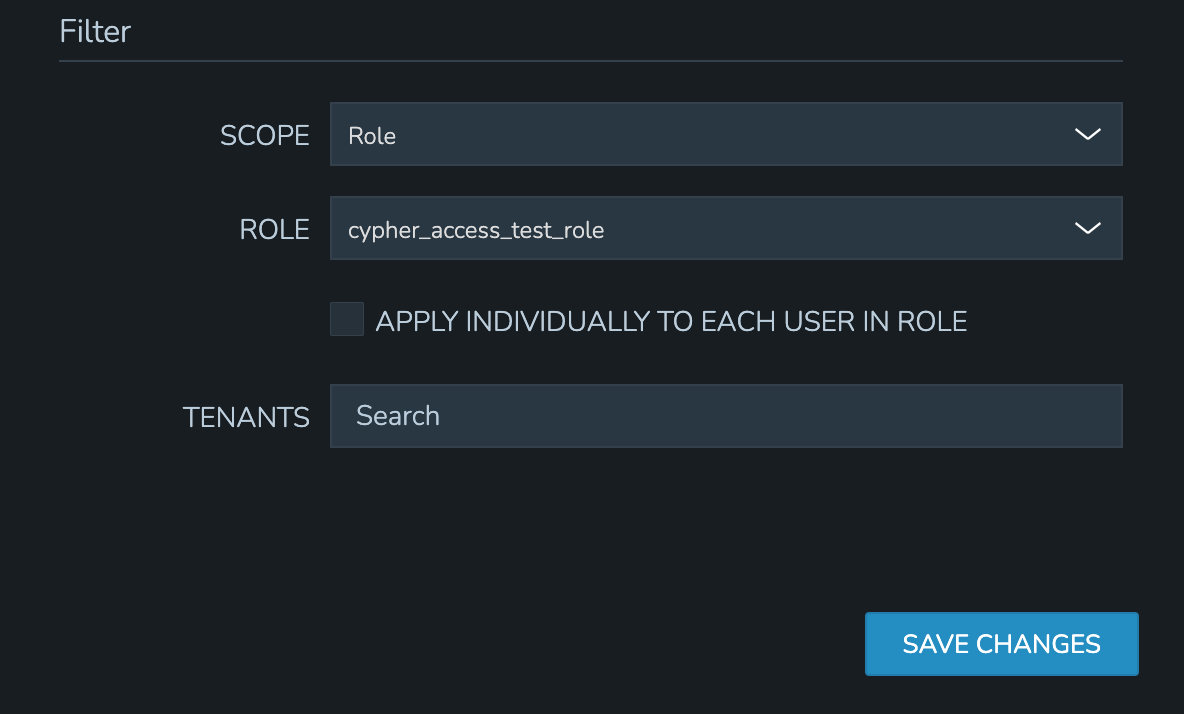The height and width of the screenshot is (714, 1184).
Task: Click the ROLE field label
Action: coord(275,230)
